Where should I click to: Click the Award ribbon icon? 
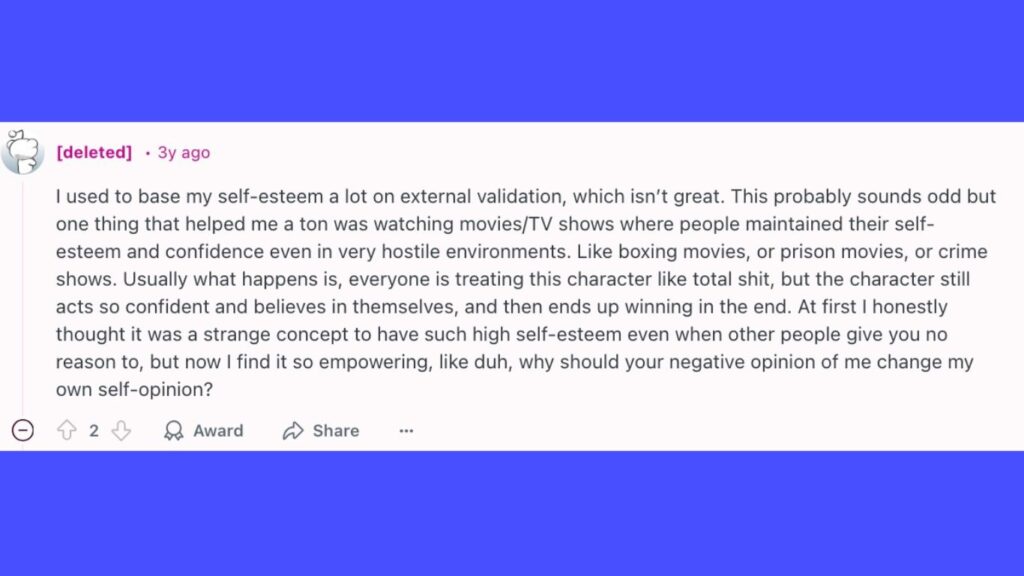(x=174, y=431)
